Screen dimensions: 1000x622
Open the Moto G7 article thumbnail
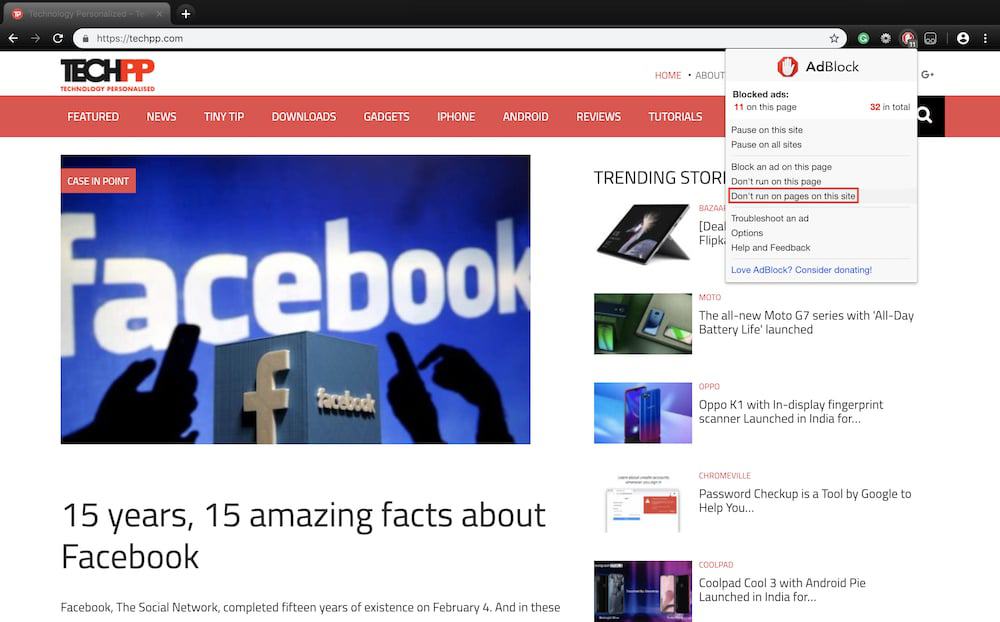643,323
